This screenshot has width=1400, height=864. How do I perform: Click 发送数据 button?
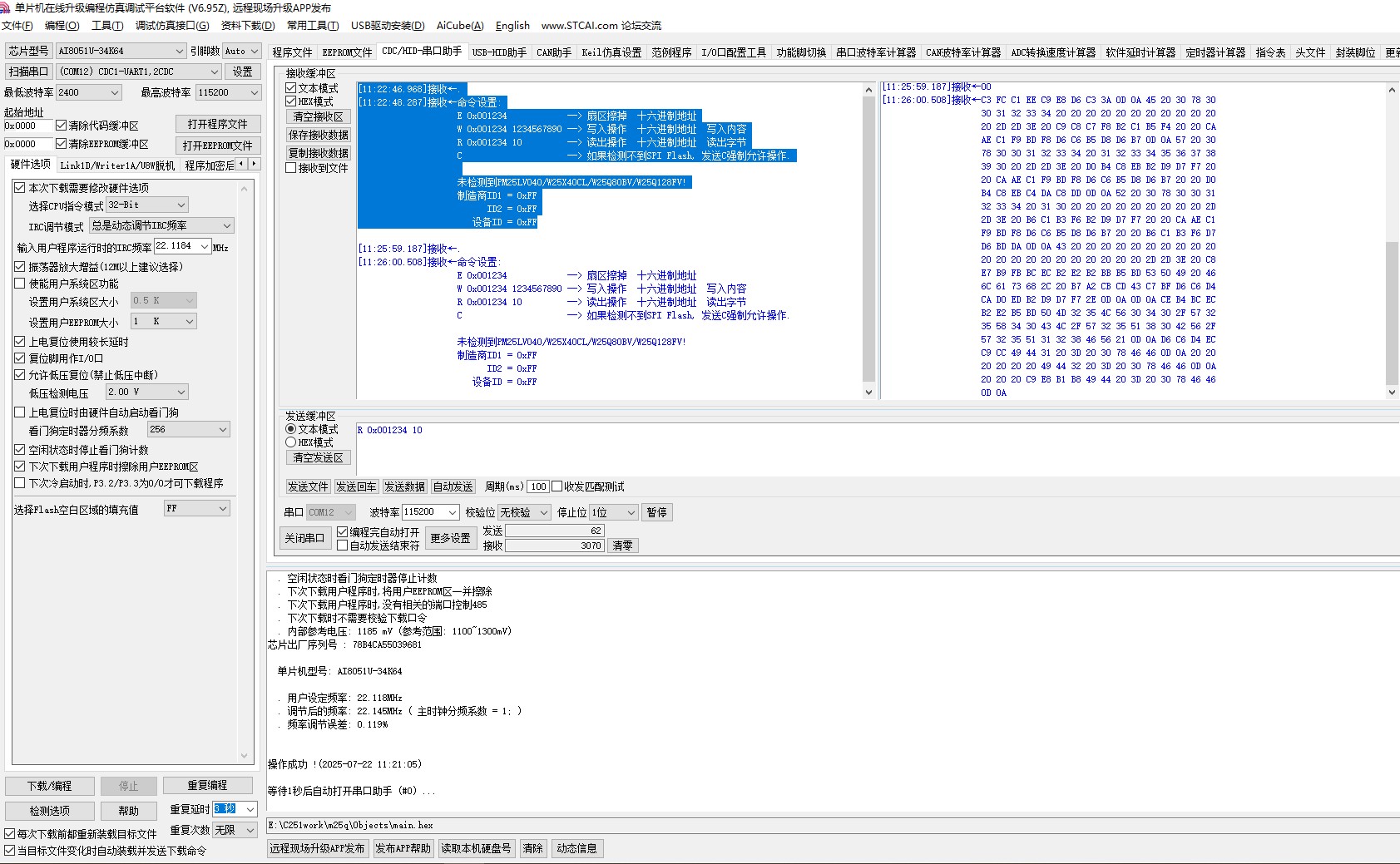point(404,486)
